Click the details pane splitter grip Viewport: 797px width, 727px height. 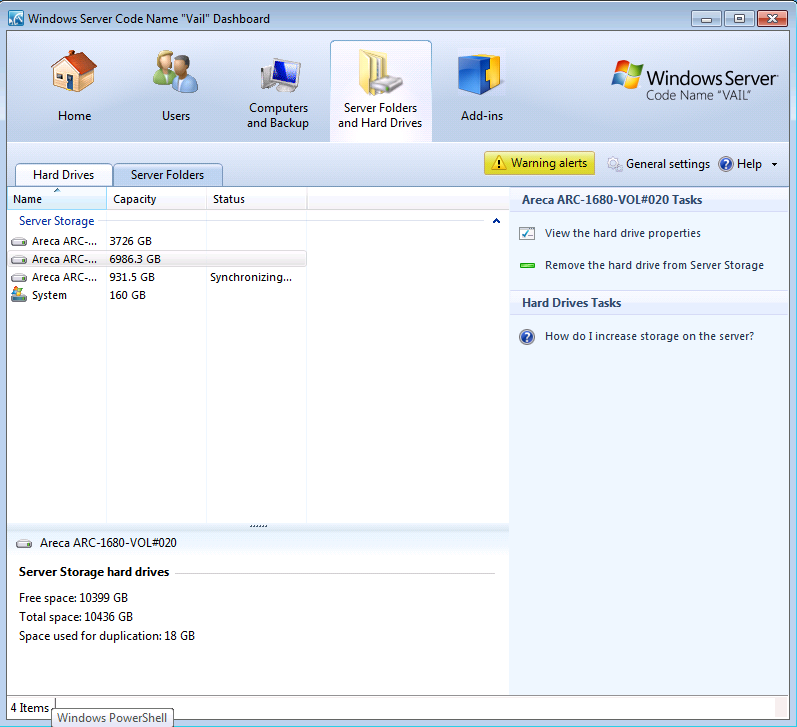tap(258, 526)
